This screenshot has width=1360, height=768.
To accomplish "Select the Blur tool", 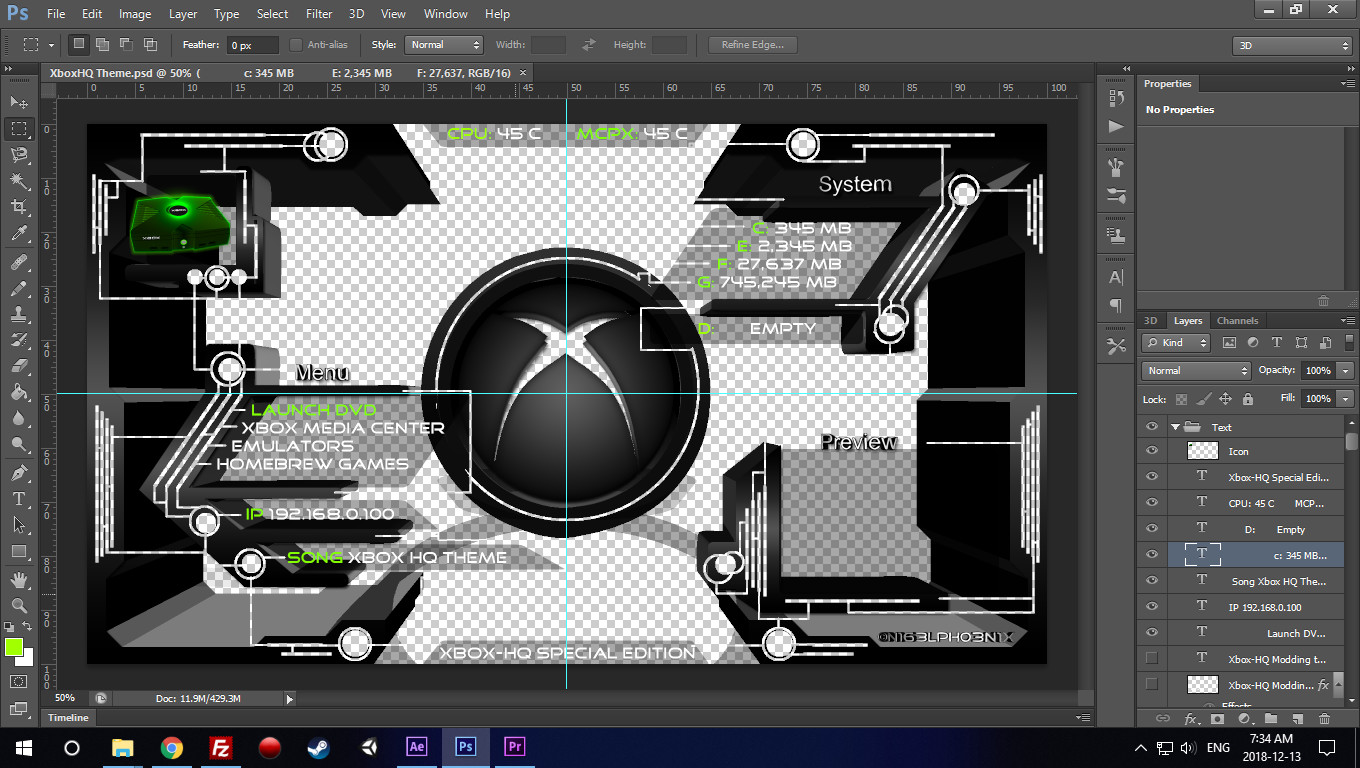I will [19, 418].
